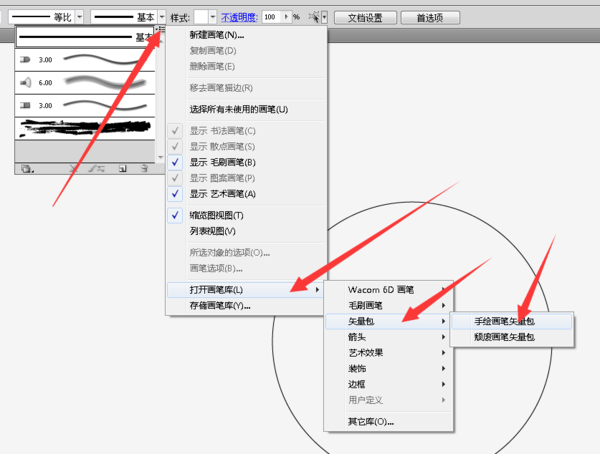Expand the 装饰 submenu
The image size is (600, 454).
coord(389,368)
